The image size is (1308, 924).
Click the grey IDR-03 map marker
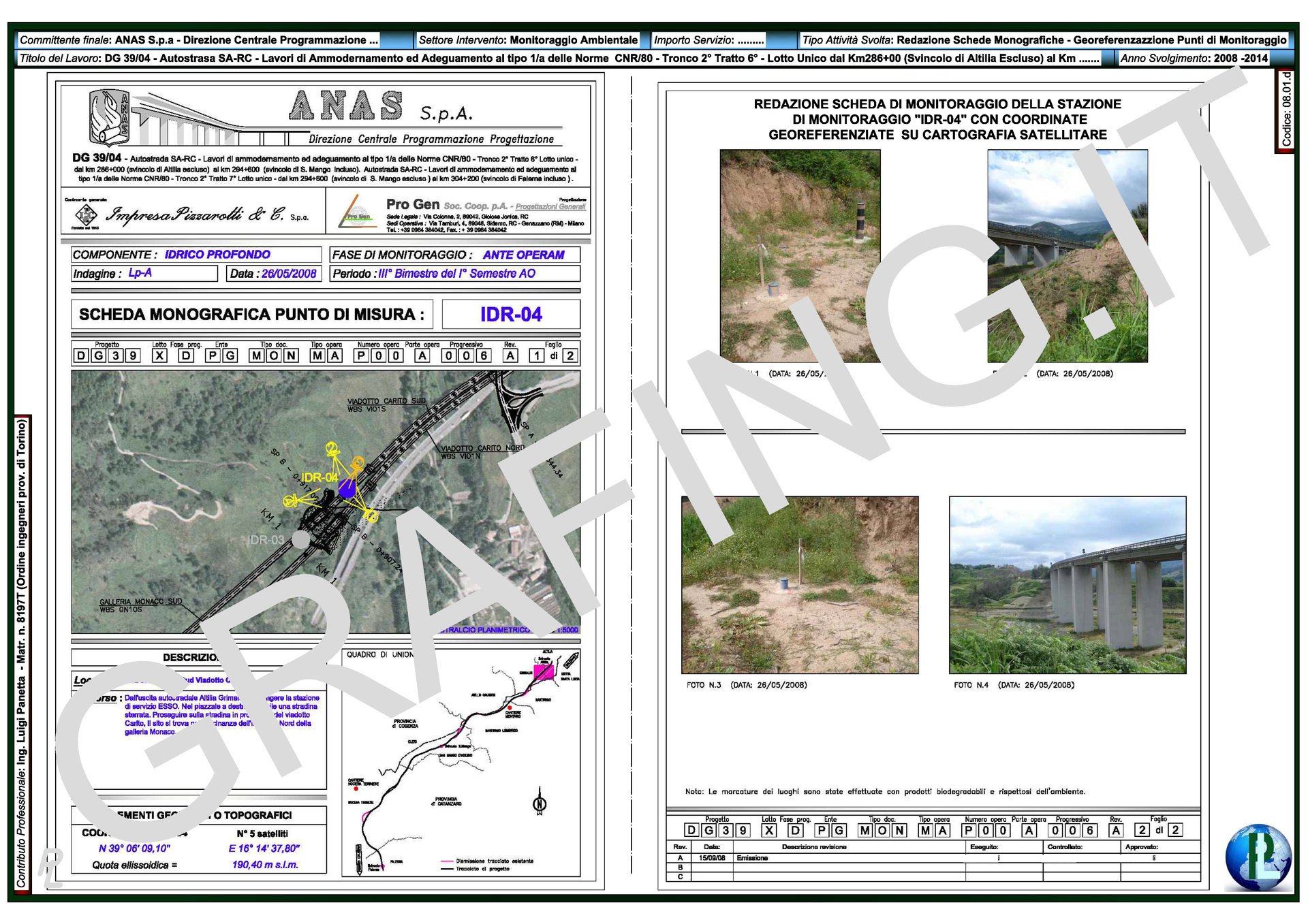[300, 539]
